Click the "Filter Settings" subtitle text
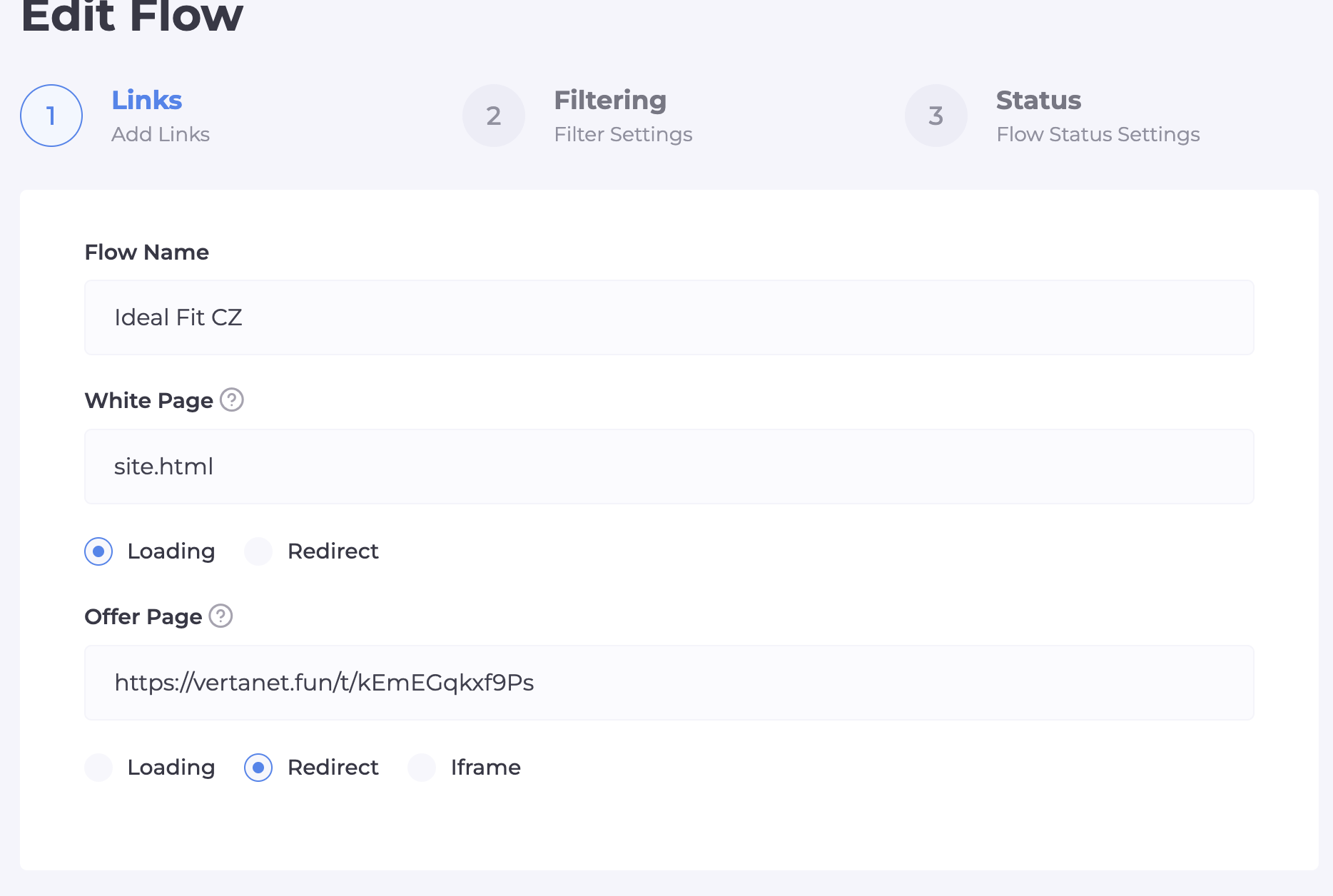The image size is (1333, 896). (623, 135)
